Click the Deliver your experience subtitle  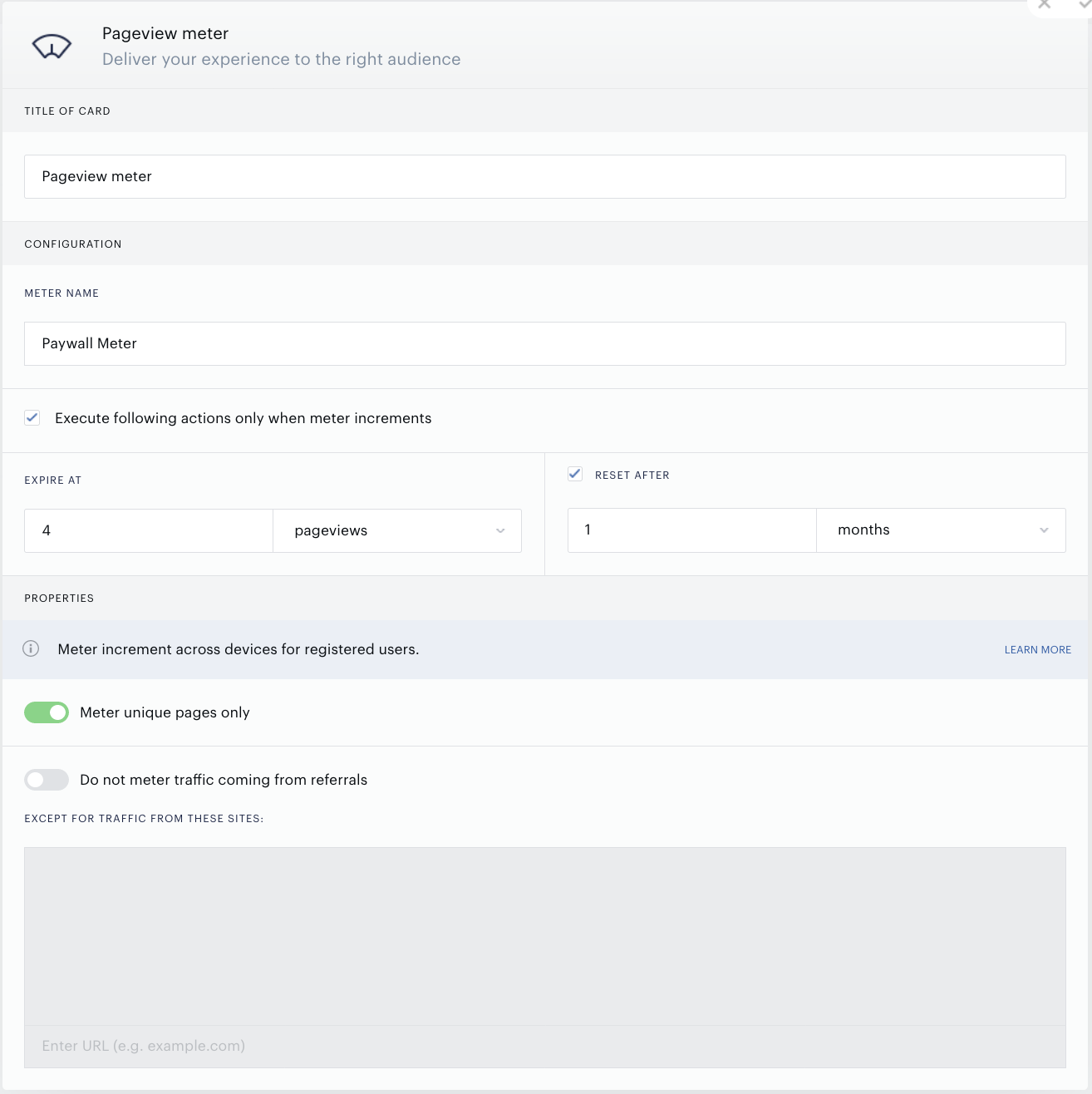pyautogui.click(x=282, y=59)
